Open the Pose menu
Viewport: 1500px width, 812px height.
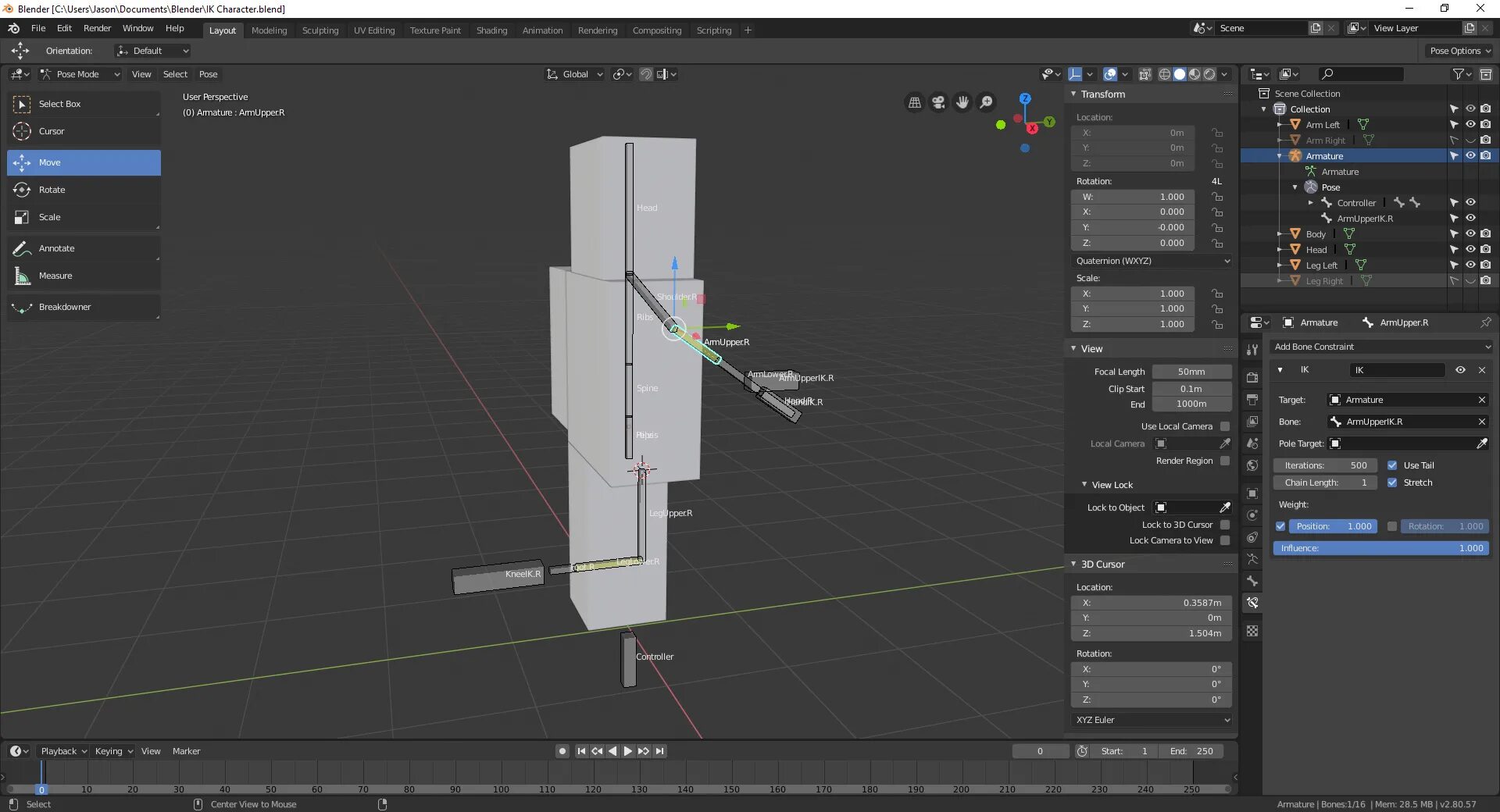[x=208, y=74]
